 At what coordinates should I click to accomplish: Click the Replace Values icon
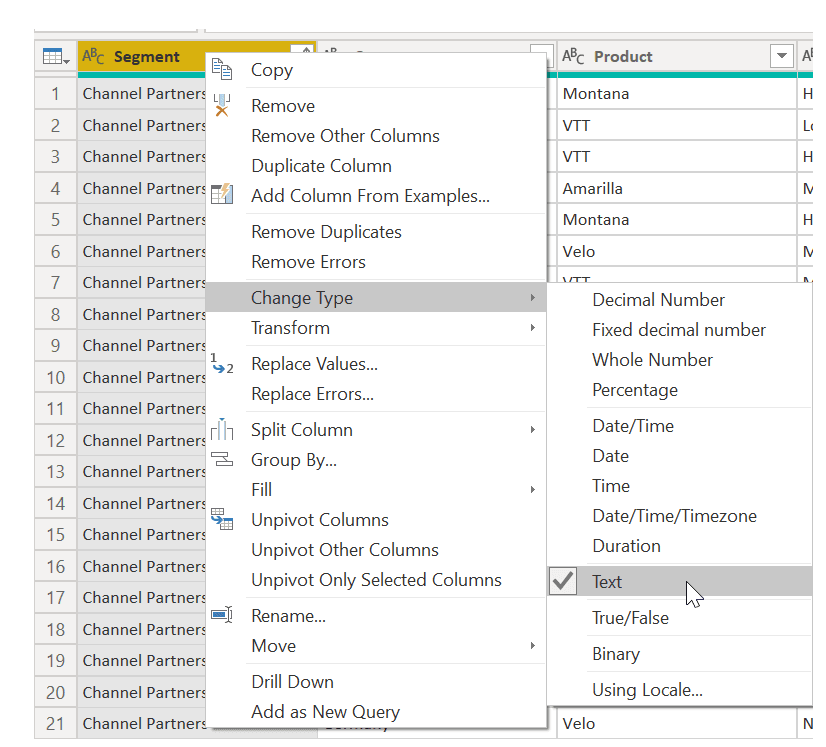pyautogui.click(x=222, y=364)
